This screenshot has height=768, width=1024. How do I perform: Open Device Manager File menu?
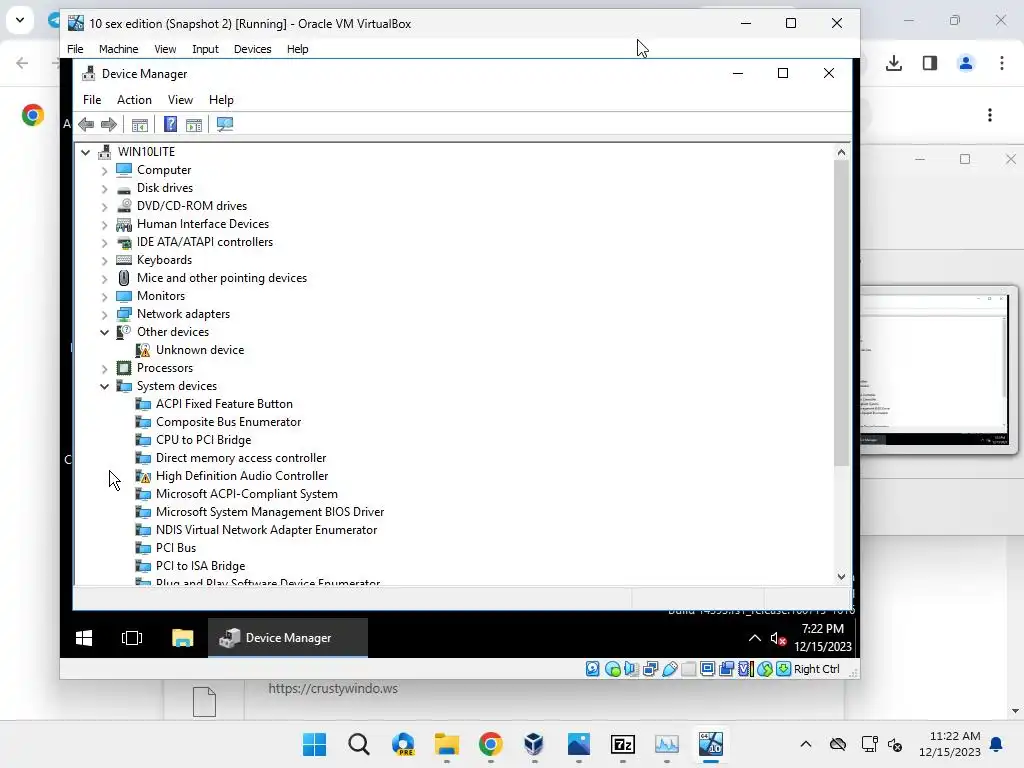pyautogui.click(x=92, y=100)
